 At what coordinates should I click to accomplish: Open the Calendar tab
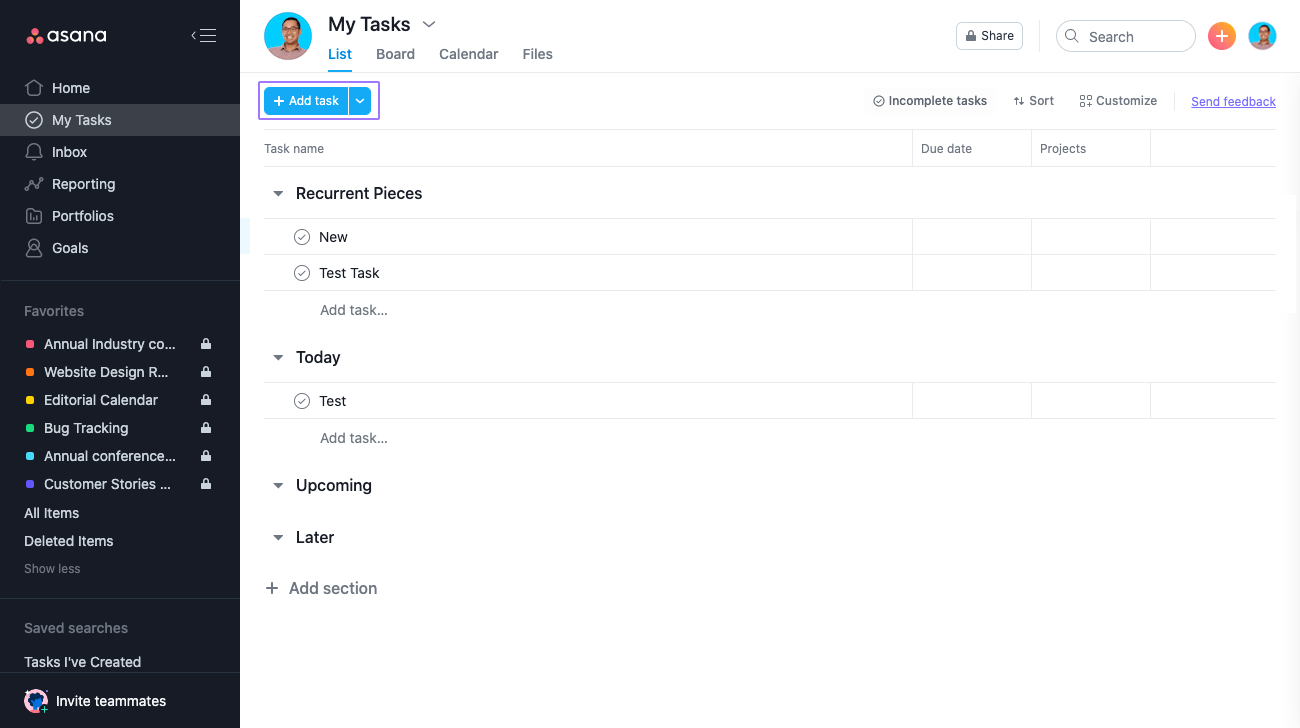(468, 54)
